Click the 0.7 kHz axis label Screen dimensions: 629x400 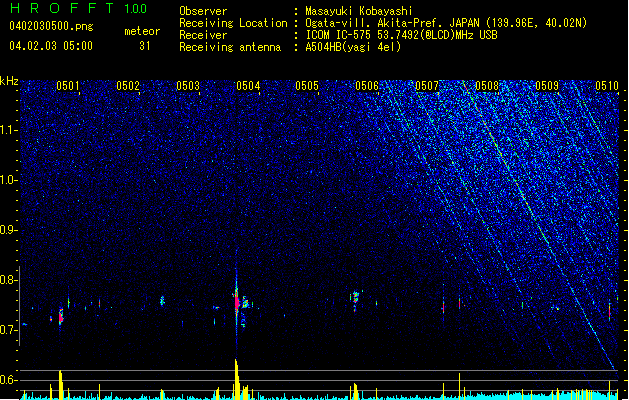9,330
